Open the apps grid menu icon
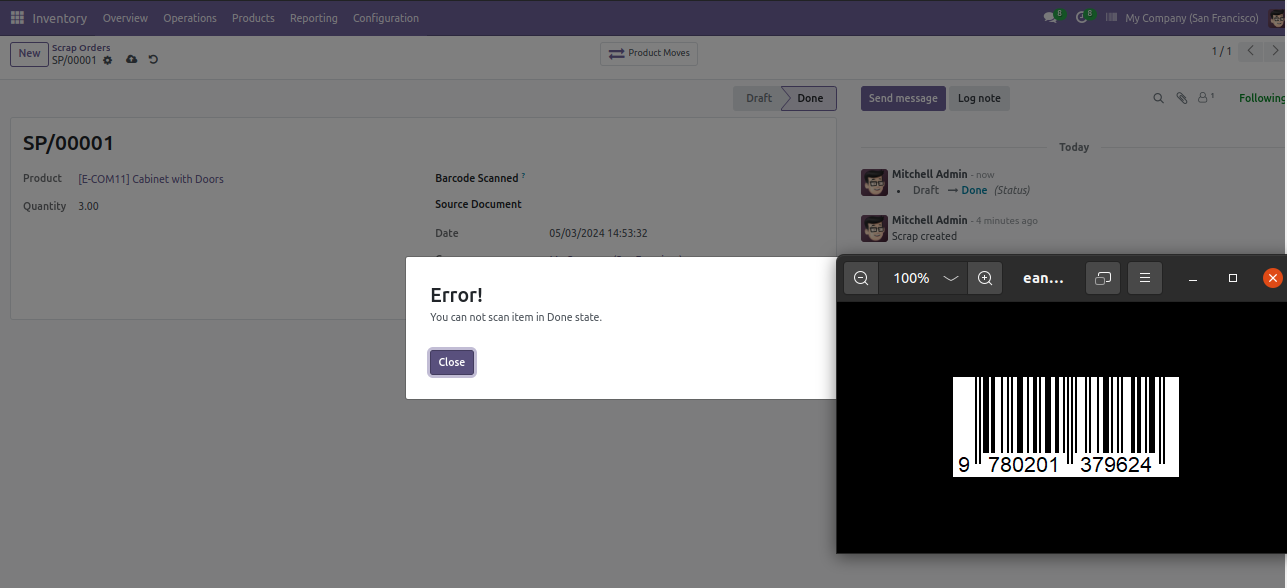This screenshot has height=588, width=1287. pos(17,18)
